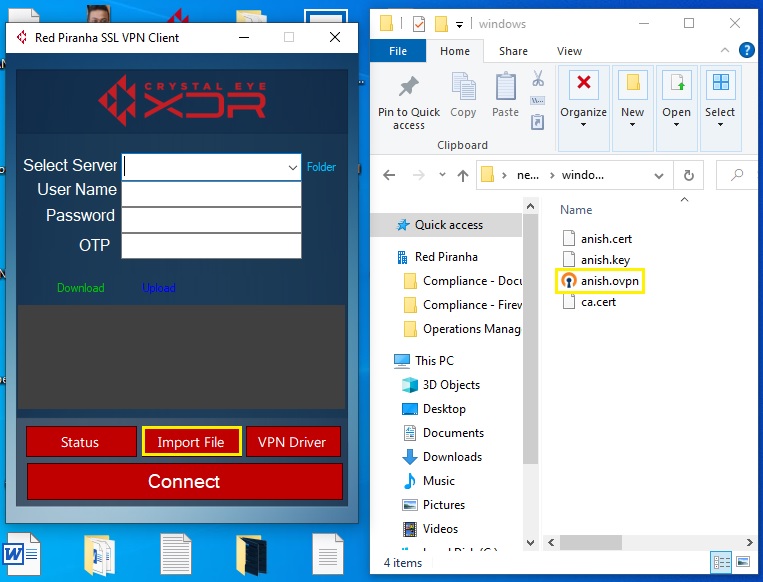This screenshot has height=582, width=763.
Task: Open the Operations Manag folder
Action: pyautogui.click(x=463, y=329)
